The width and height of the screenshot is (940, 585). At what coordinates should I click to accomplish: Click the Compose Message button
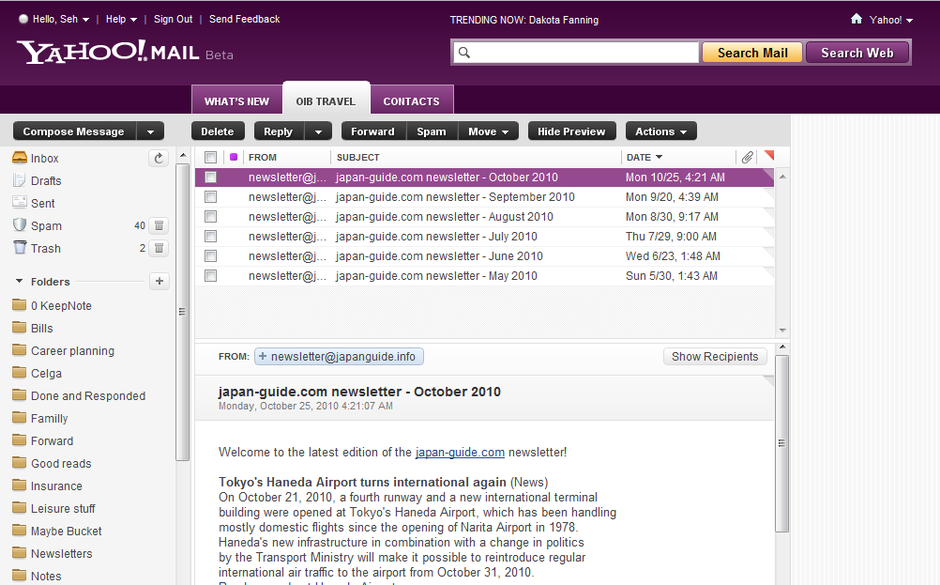click(74, 131)
